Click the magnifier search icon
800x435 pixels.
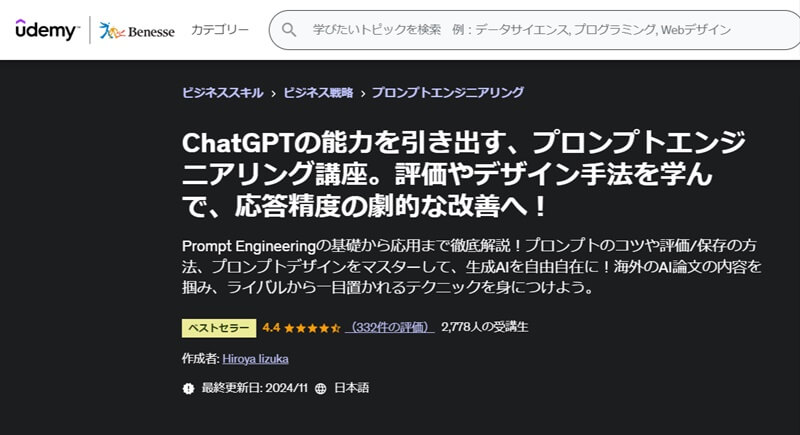pos(289,31)
